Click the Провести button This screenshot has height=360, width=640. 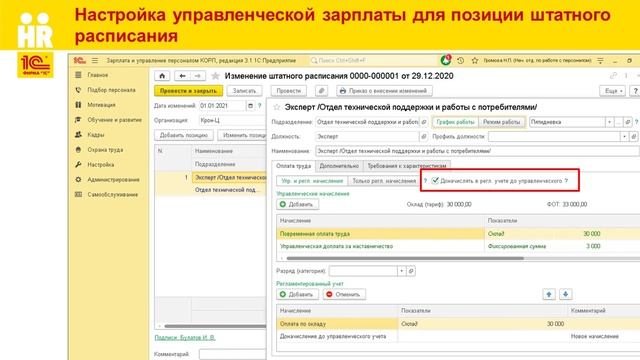click(289, 91)
